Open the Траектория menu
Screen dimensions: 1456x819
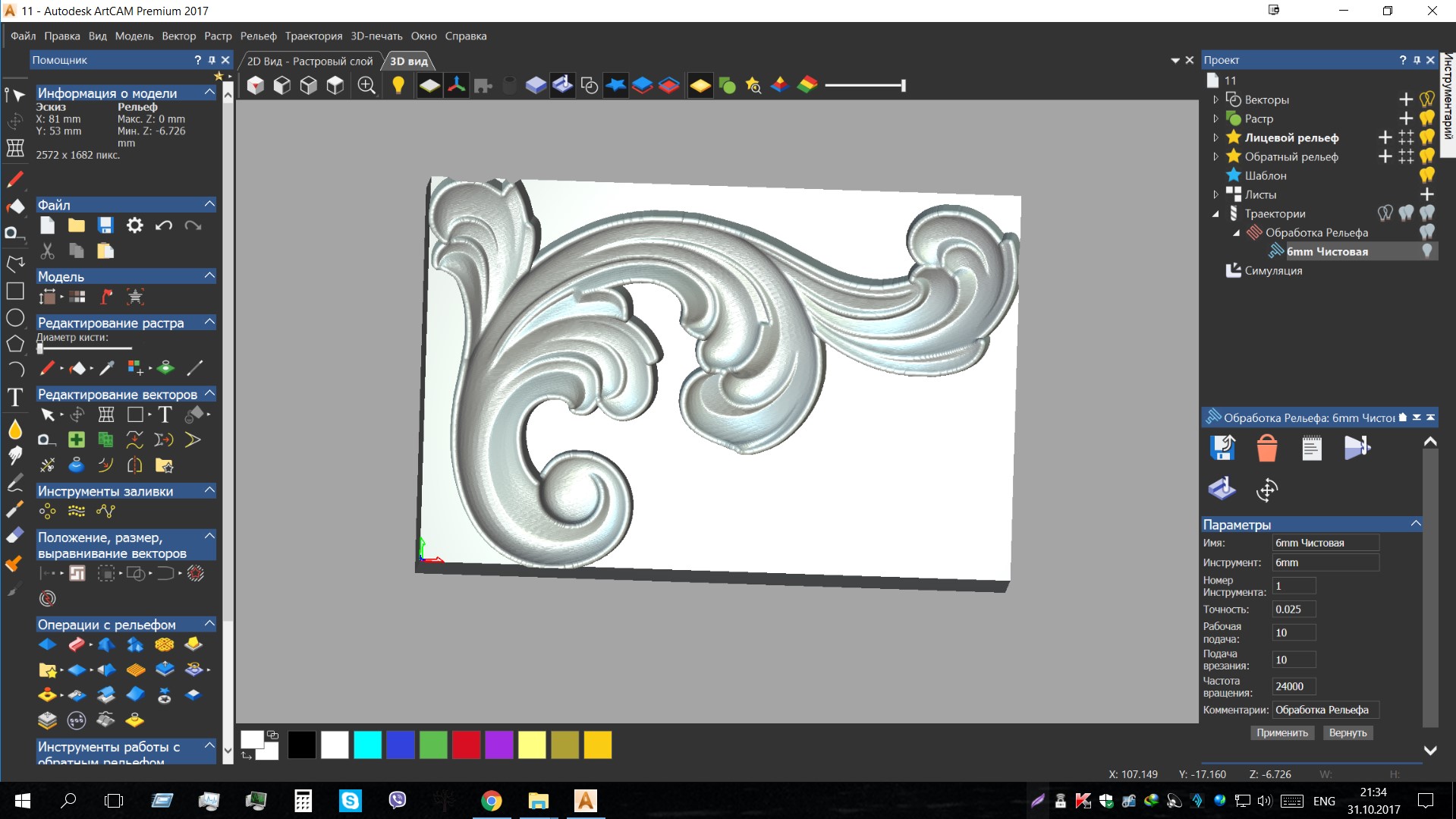313,36
